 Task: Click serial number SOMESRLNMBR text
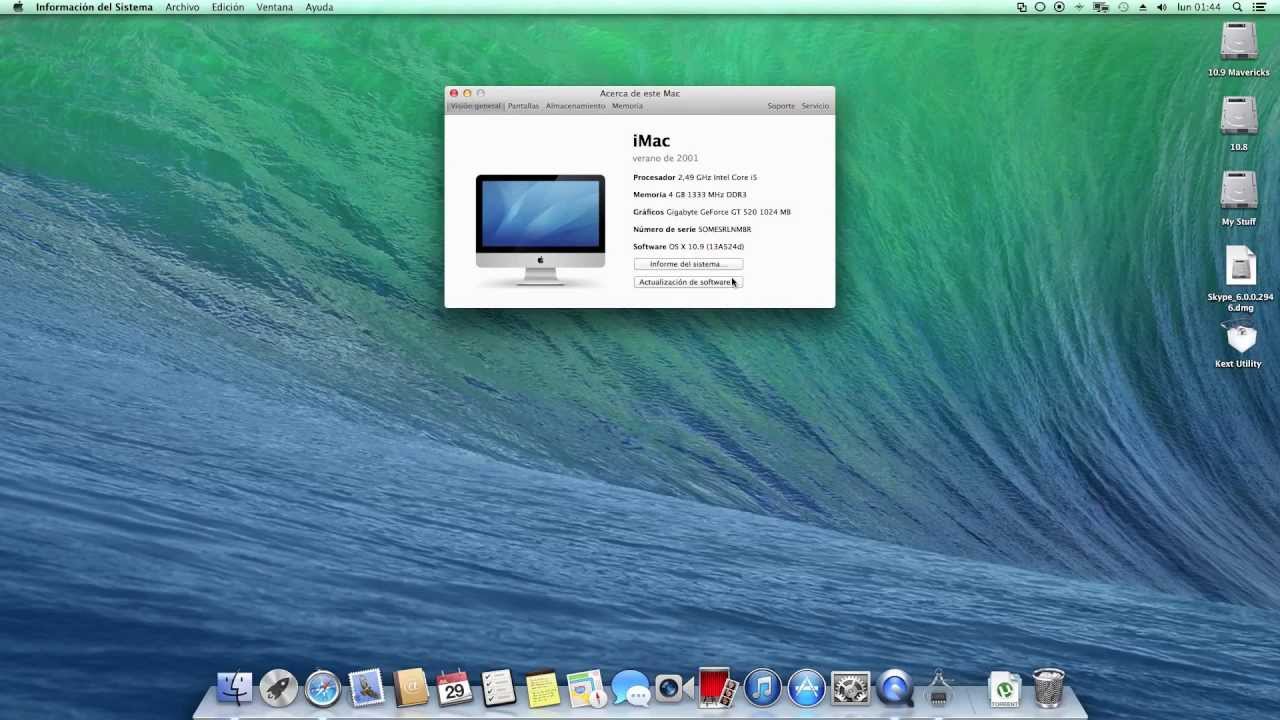[x=724, y=230]
